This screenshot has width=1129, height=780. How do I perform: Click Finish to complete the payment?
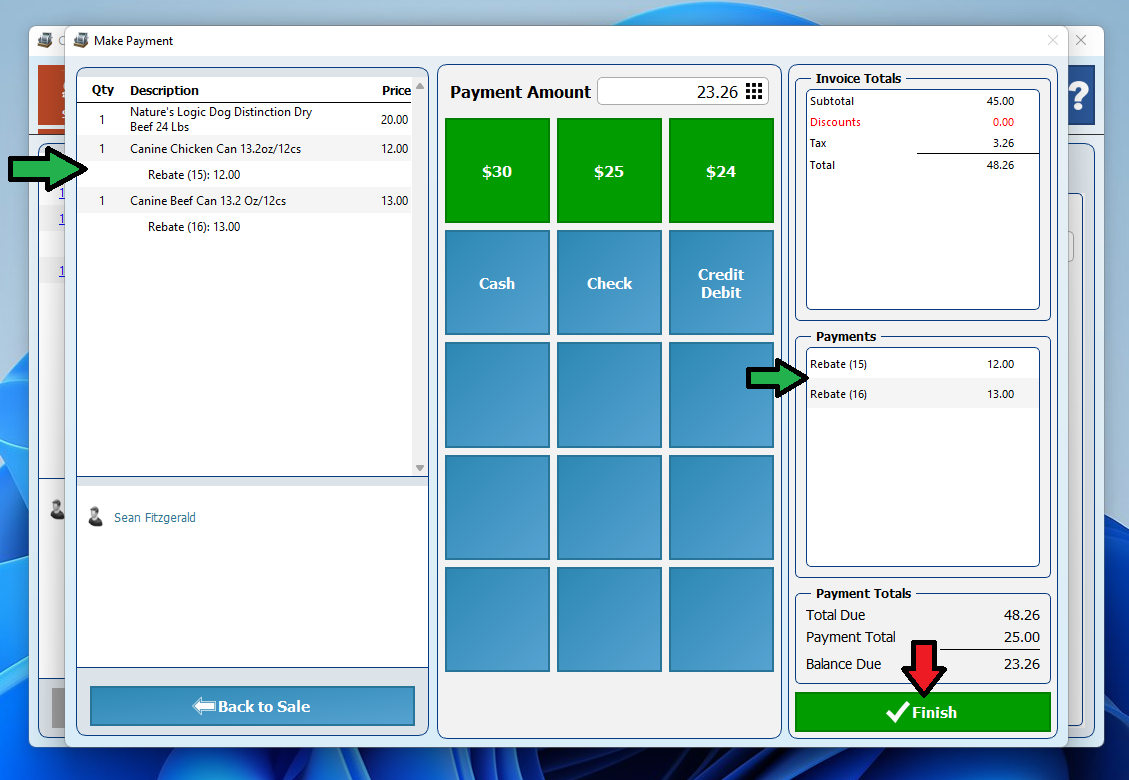[x=922, y=712]
